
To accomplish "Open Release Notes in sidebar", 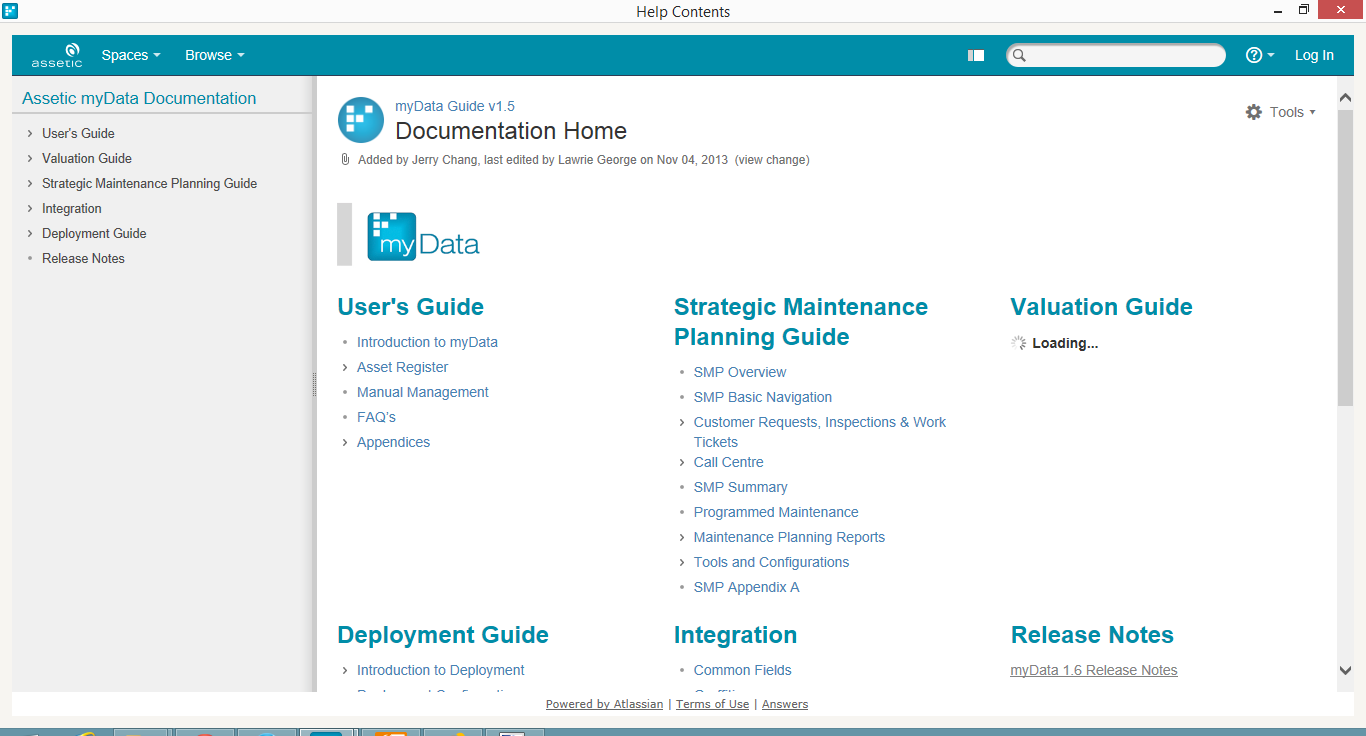I will click(83, 258).
